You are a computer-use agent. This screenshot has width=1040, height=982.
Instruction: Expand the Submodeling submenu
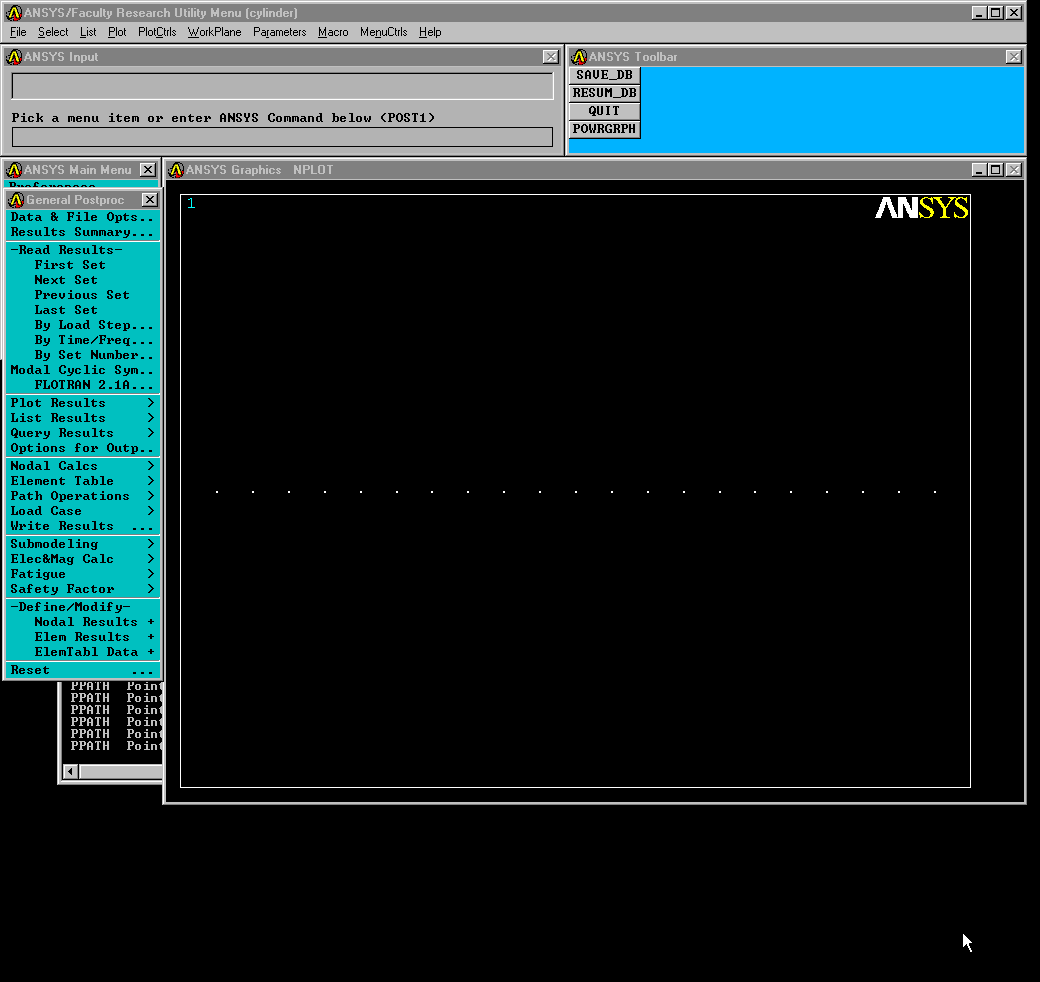tap(82, 544)
